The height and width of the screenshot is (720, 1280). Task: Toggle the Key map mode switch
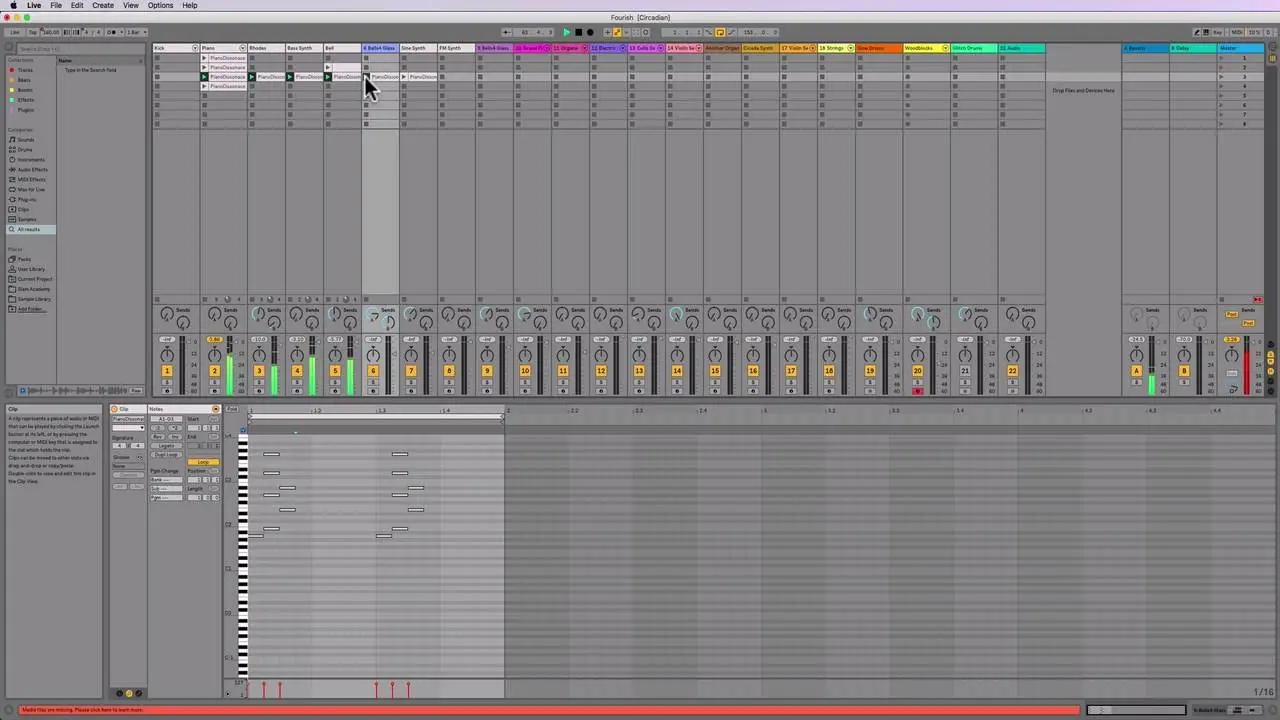pyautogui.click(x=1218, y=32)
